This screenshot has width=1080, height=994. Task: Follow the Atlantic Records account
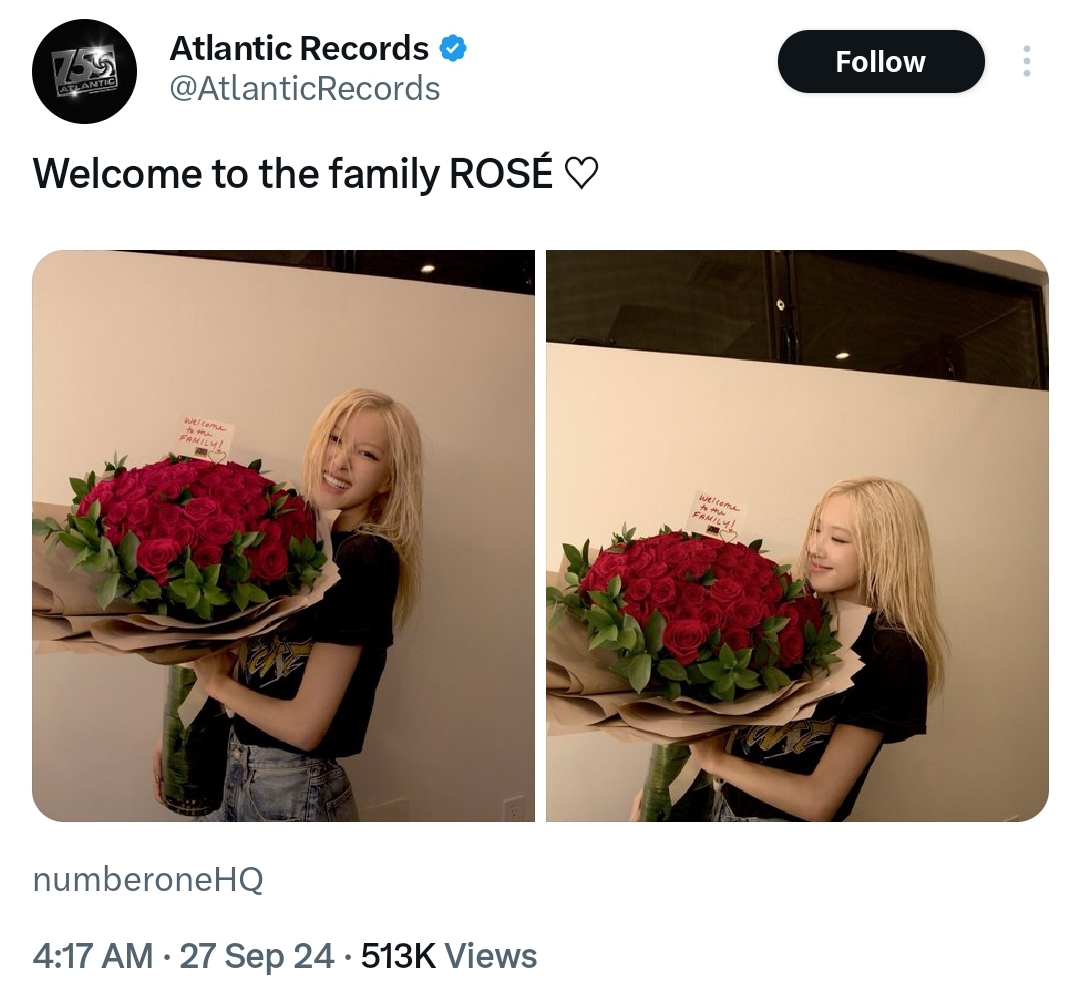point(880,61)
